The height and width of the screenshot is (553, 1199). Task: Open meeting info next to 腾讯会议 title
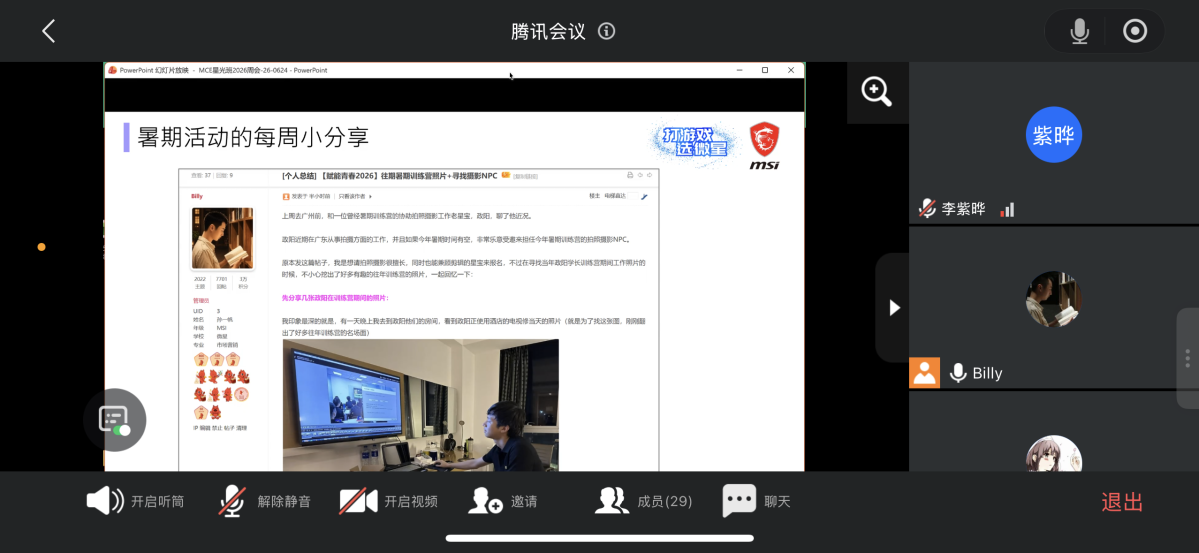click(606, 31)
